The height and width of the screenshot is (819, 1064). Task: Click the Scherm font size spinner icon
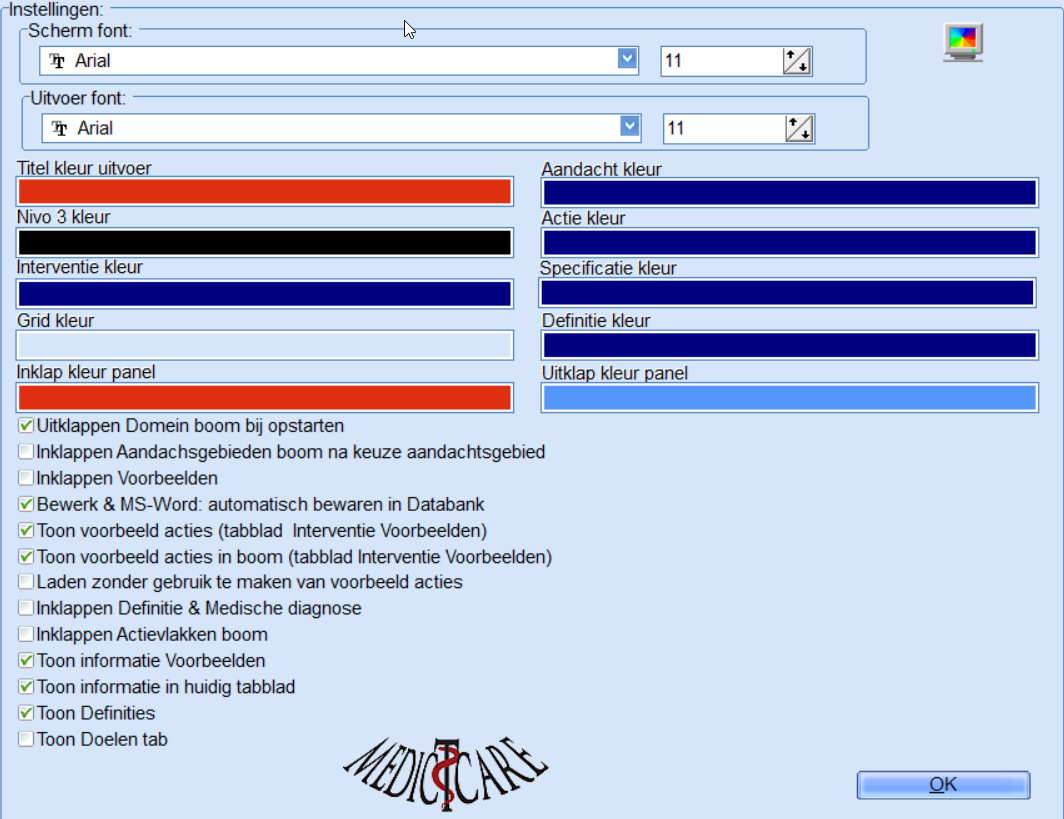pos(797,61)
